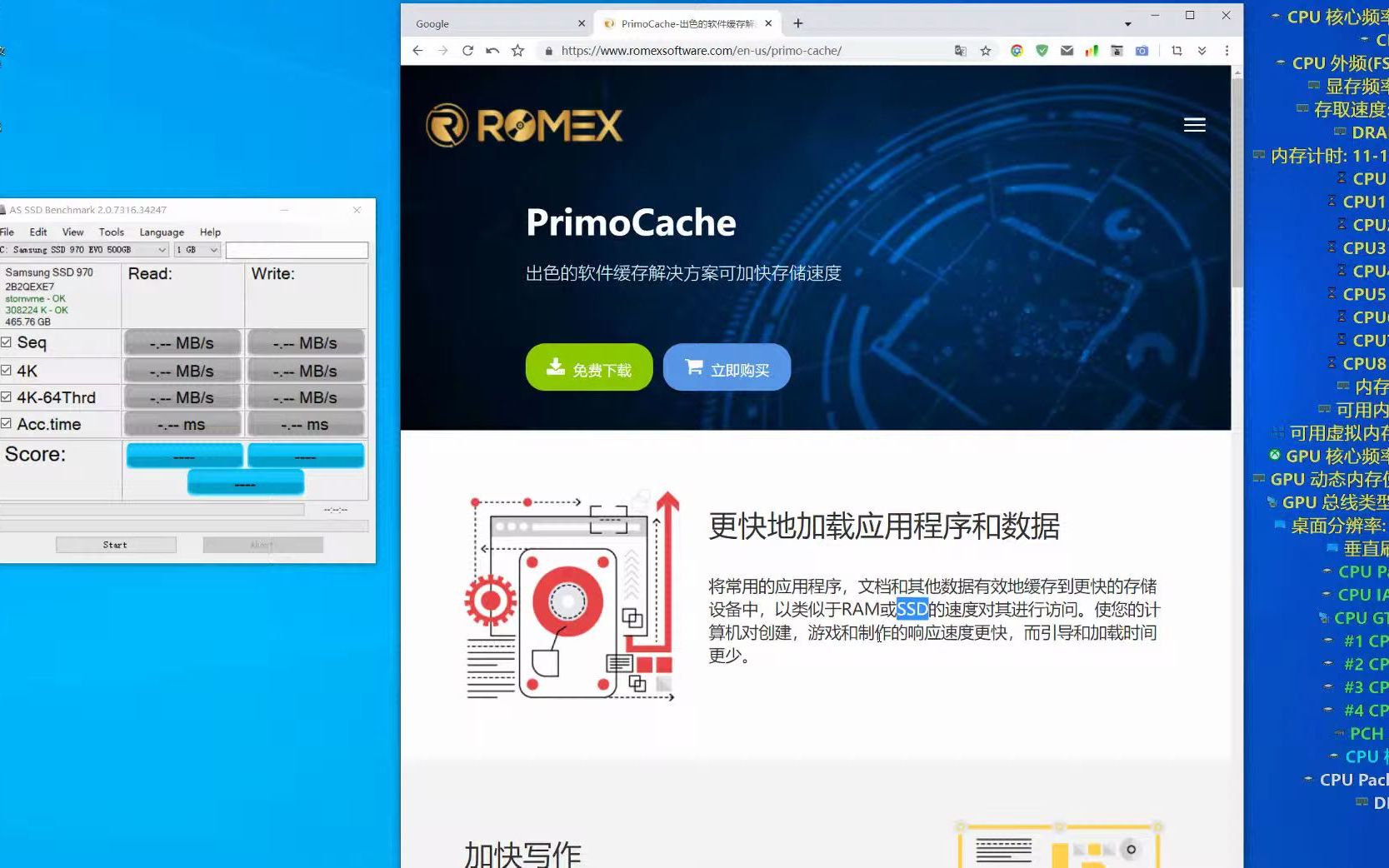Open the Samsung SSD 970 EVO drive dropdown

(162, 249)
